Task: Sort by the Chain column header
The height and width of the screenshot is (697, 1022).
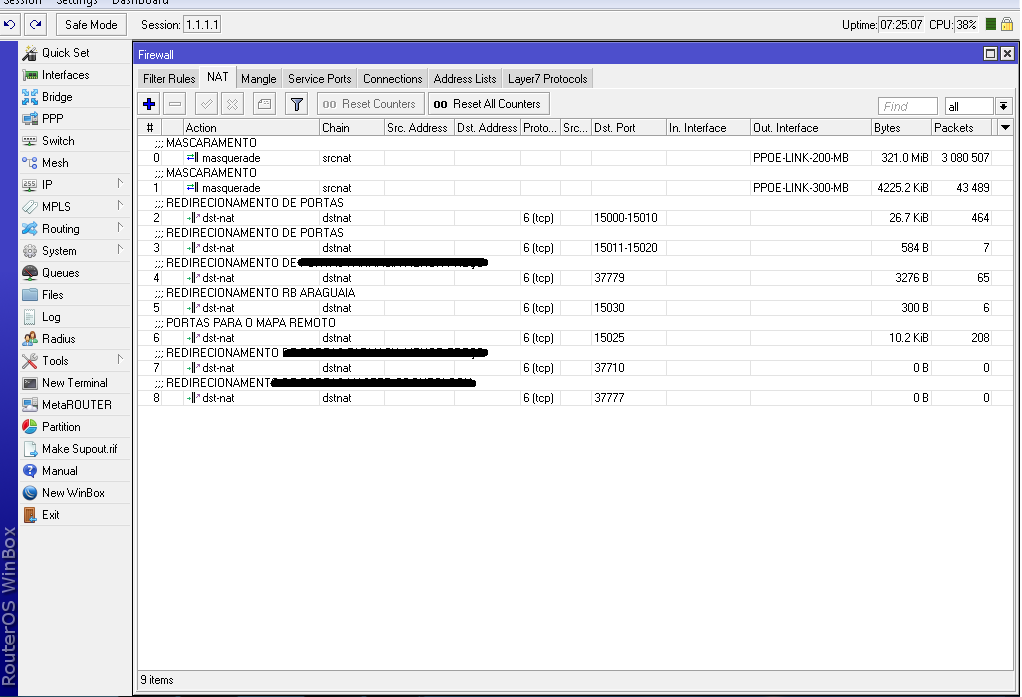Action: (x=351, y=128)
